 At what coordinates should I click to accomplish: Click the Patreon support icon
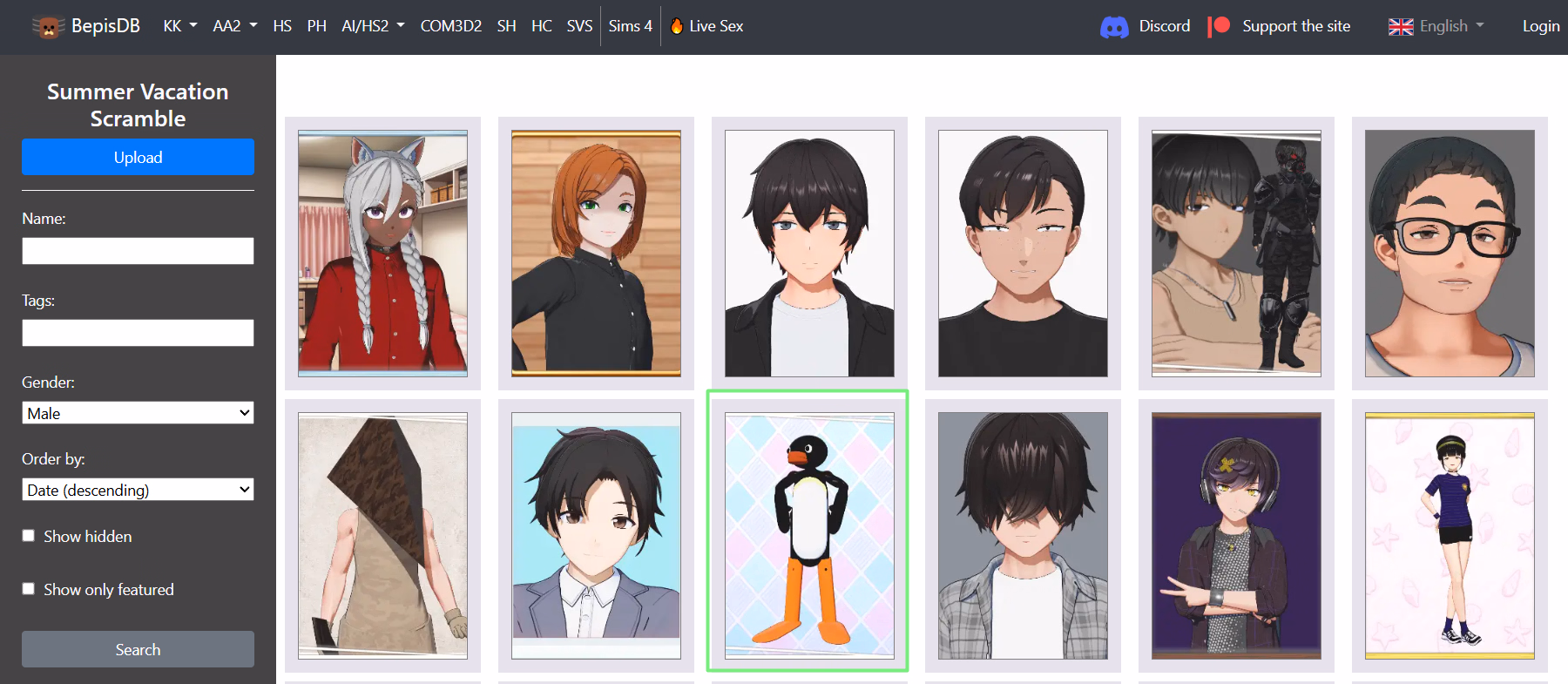1219,26
